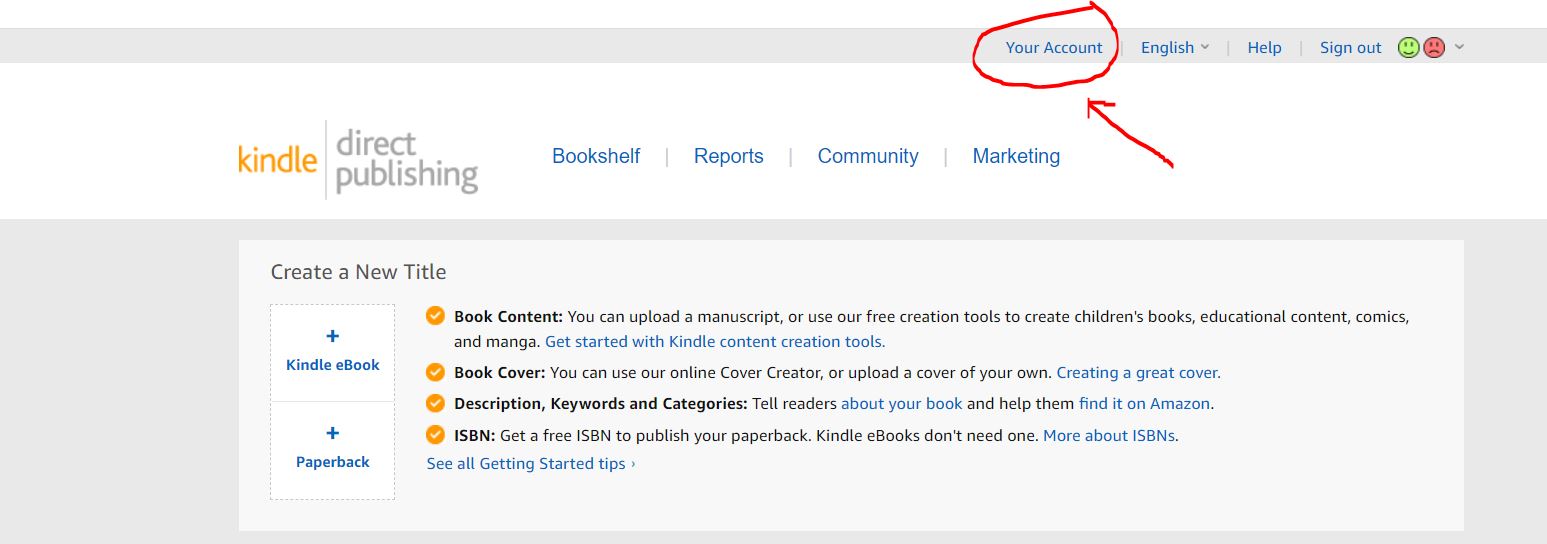Open Creating a great cover link
The image size is (1547, 544).
(x=1138, y=372)
